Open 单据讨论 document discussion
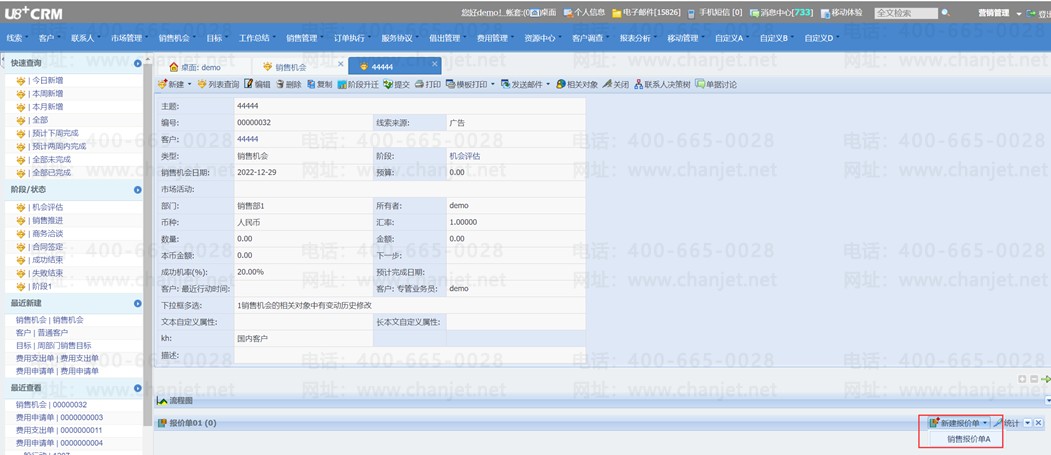This screenshot has height=455, width=1051. pyautogui.click(x=716, y=84)
